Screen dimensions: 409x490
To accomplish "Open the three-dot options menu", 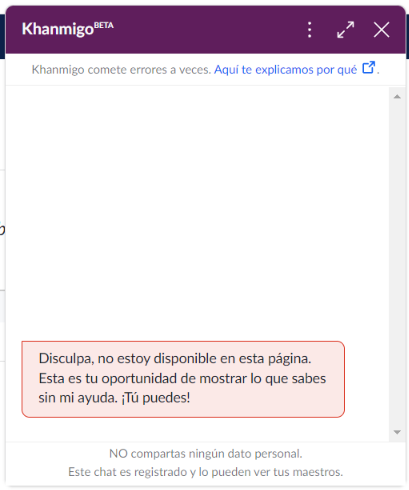I will click(310, 30).
